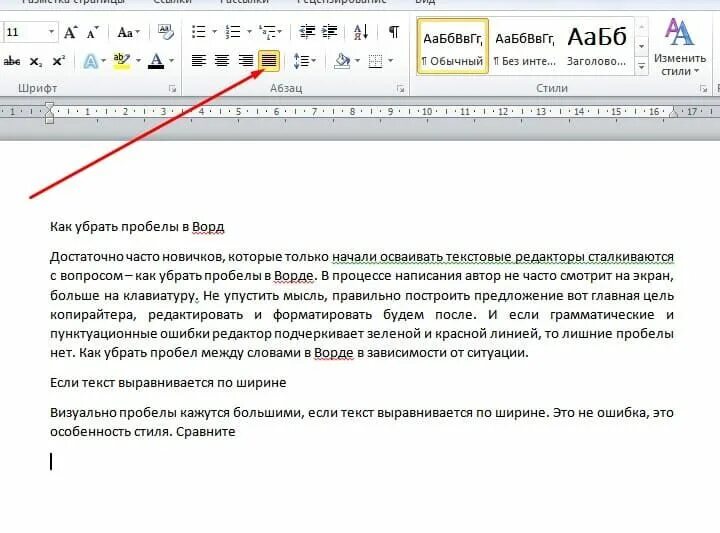
Task: Toggle superscript formatting
Action: click(59, 61)
